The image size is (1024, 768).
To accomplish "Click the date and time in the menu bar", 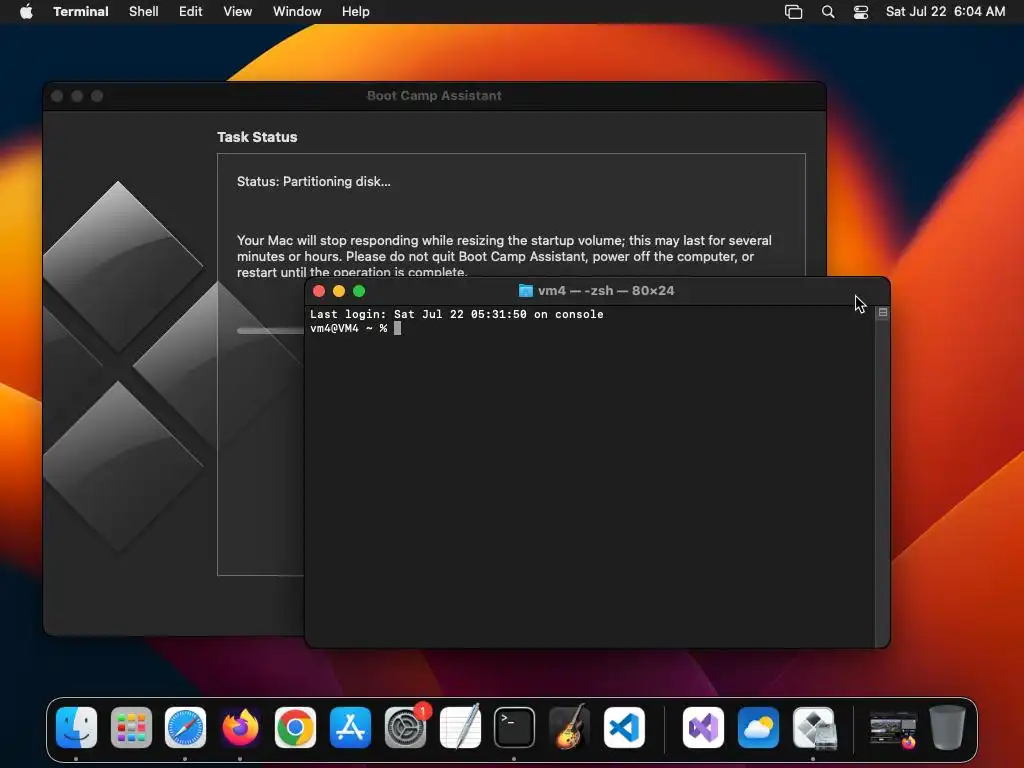I will [945, 11].
